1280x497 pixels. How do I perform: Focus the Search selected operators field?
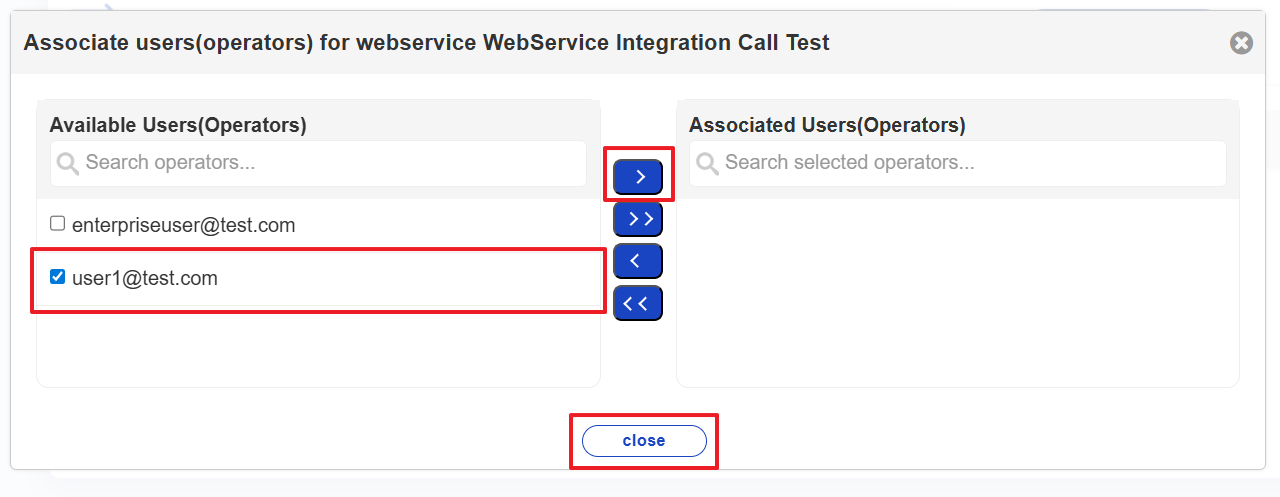(970, 163)
